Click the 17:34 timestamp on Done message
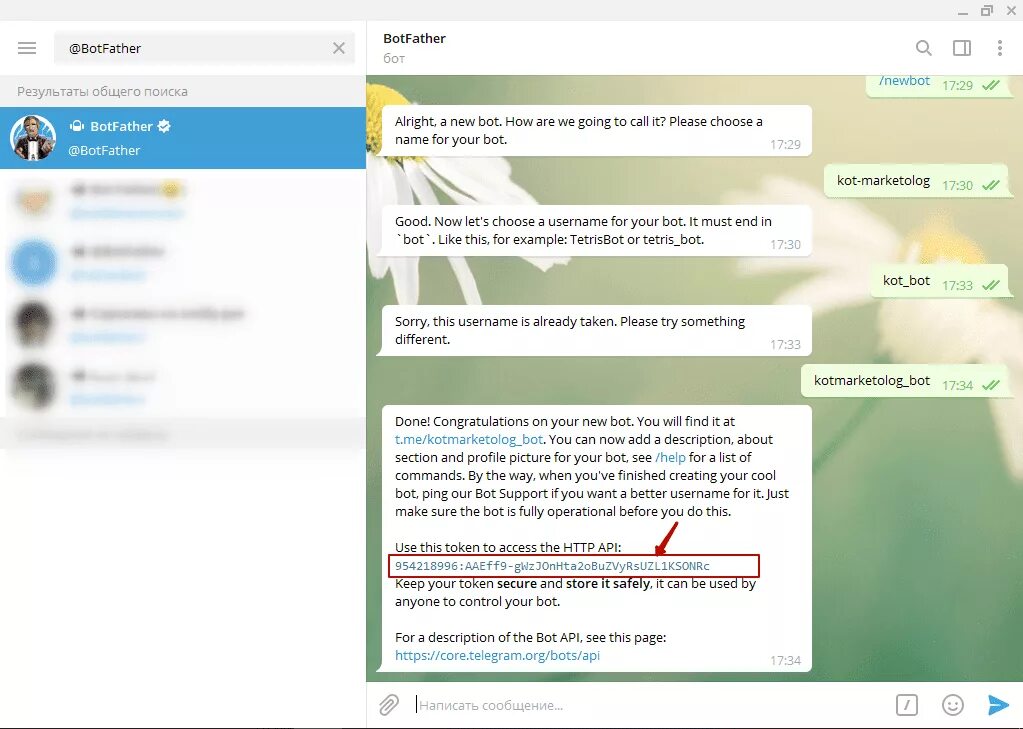The width and height of the screenshot is (1023, 729). (785, 660)
